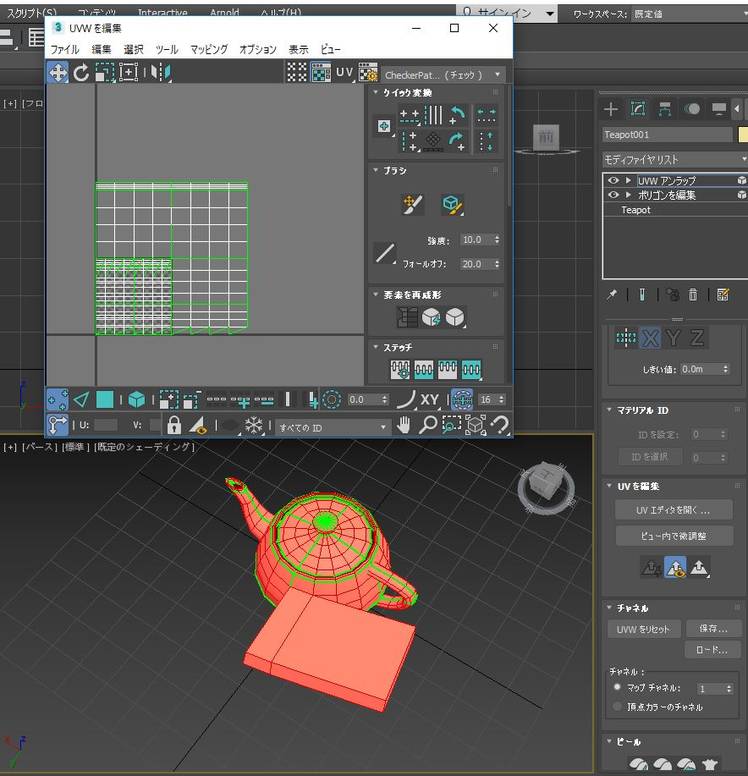Click the ビュー内で微調整 button
The image size is (748, 776).
(674, 535)
